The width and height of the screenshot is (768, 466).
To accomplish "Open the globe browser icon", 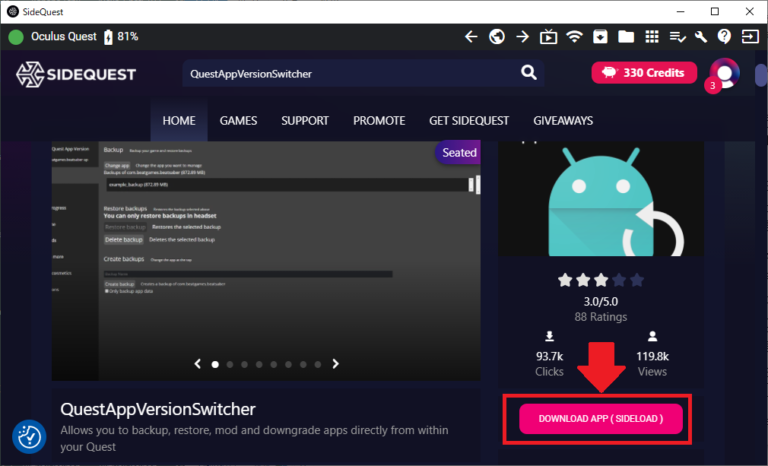I will [497, 37].
